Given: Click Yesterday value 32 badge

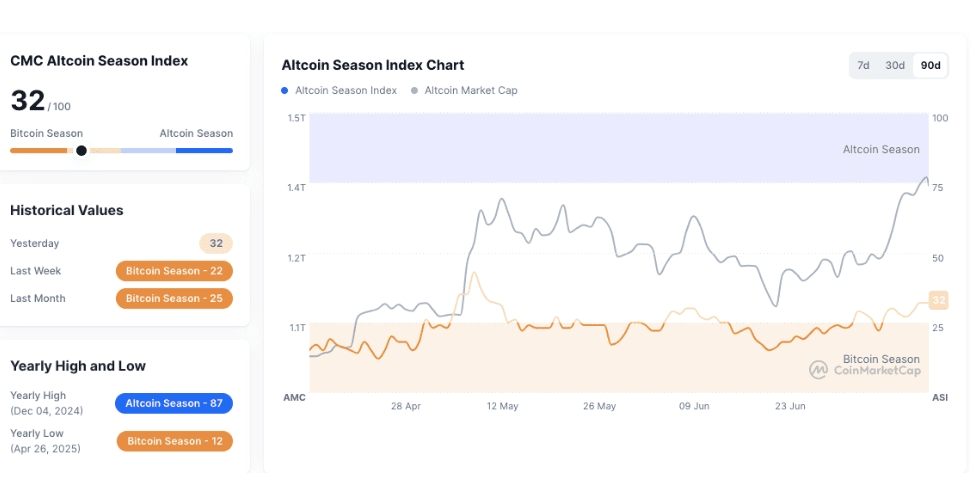Looking at the screenshot, I should (x=216, y=243).
